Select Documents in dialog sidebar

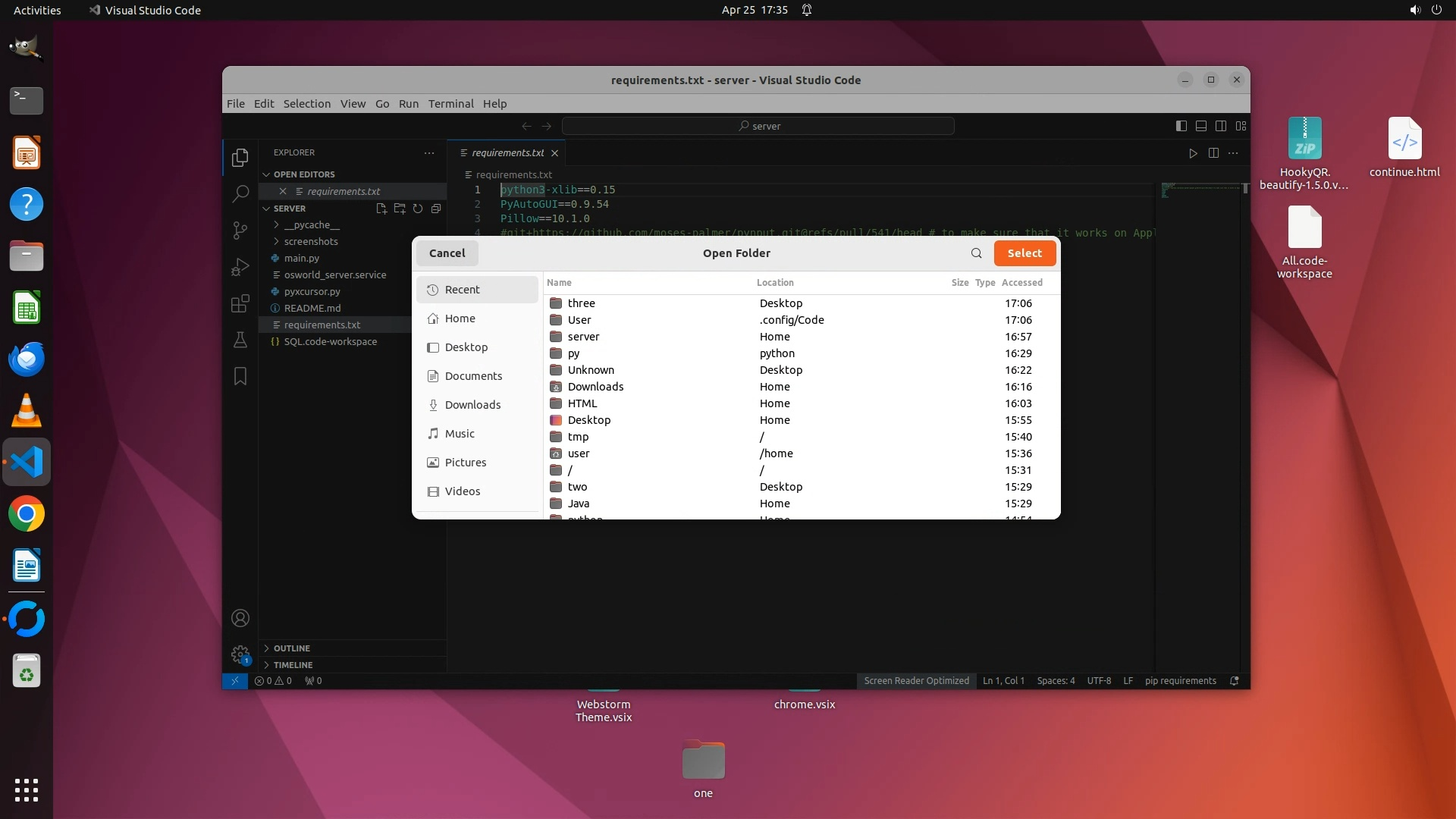[x=473, y=376]
